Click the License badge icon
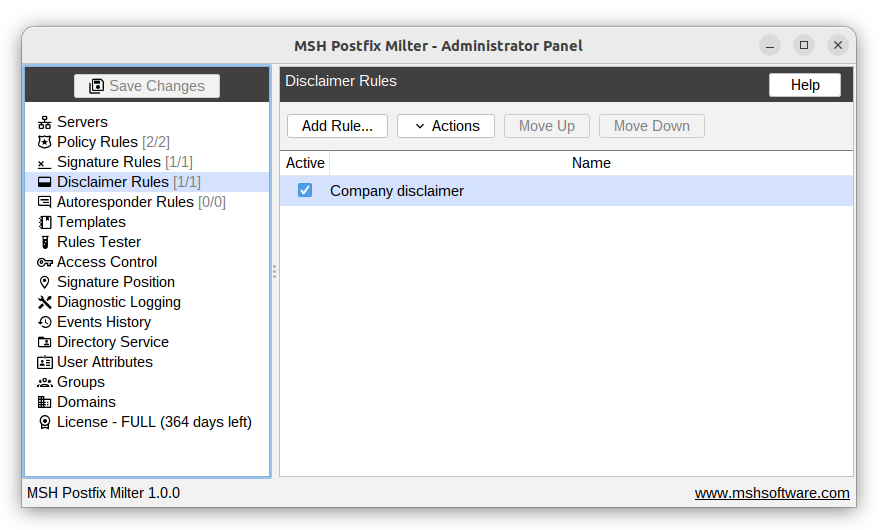 [44, 422]
